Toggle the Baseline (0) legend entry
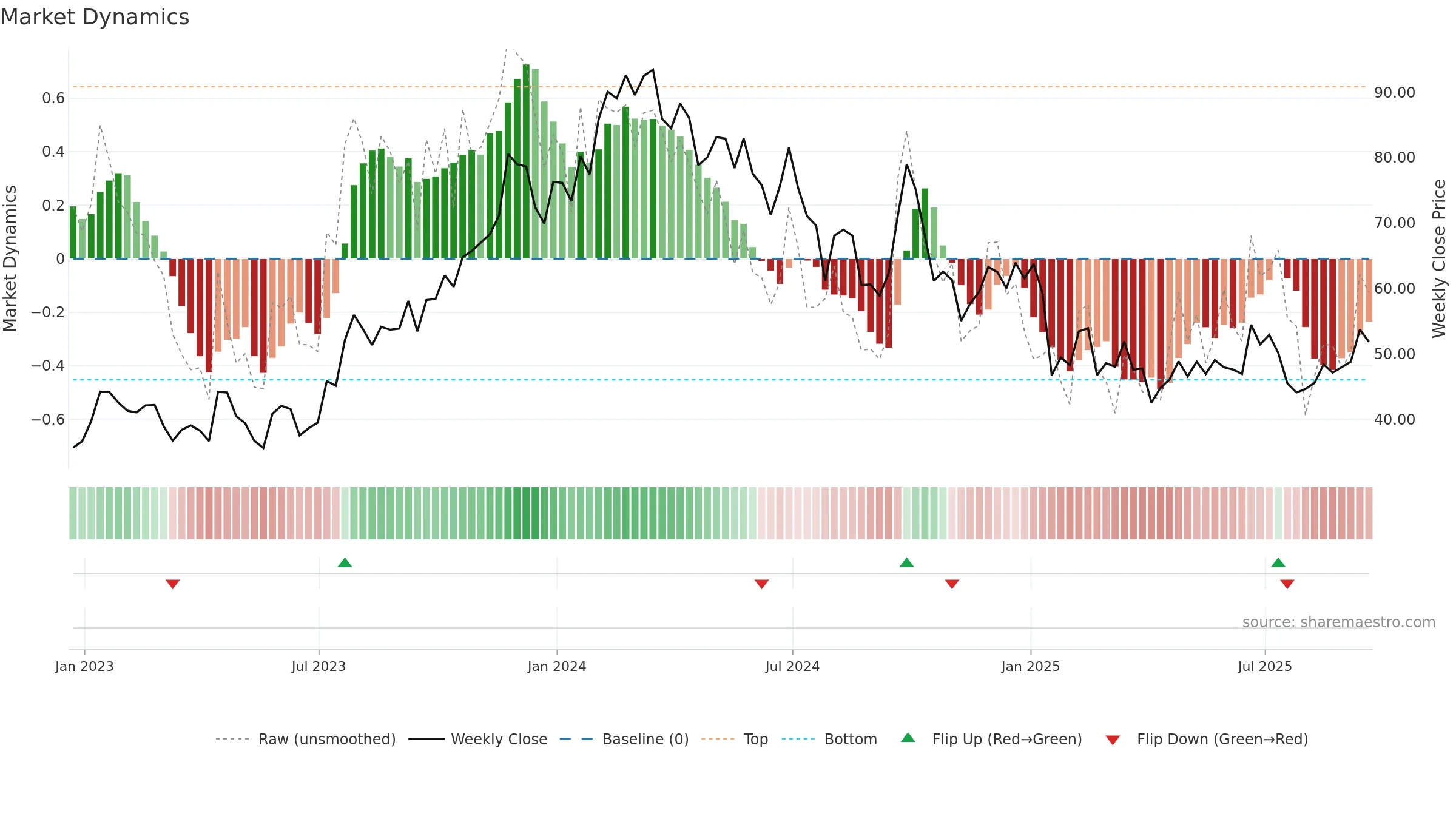Viewport: 1456px width, 819px height. click(x=624, y=739)
